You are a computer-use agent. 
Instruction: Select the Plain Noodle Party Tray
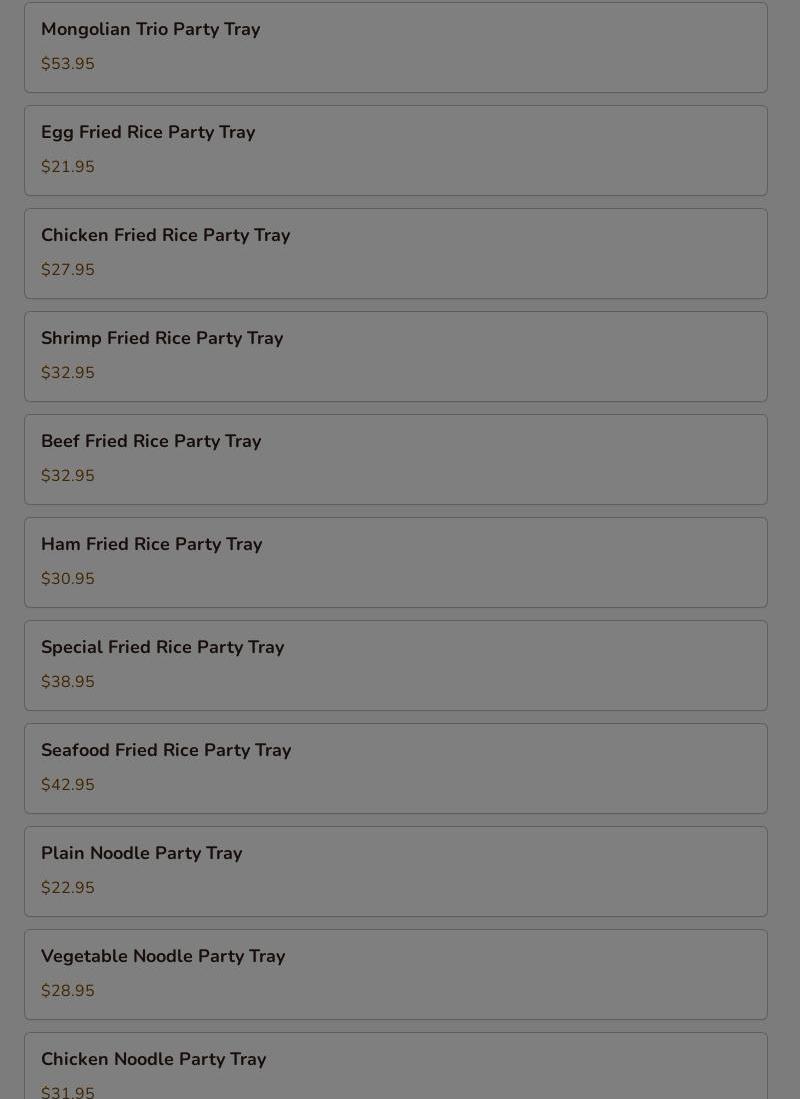[141, 854]
